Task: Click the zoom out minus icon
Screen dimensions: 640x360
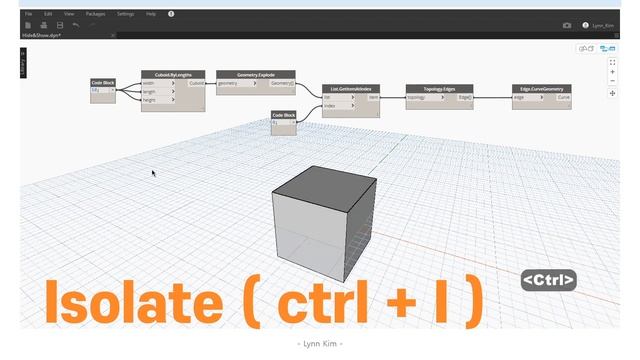Action: tap(612, 81)
